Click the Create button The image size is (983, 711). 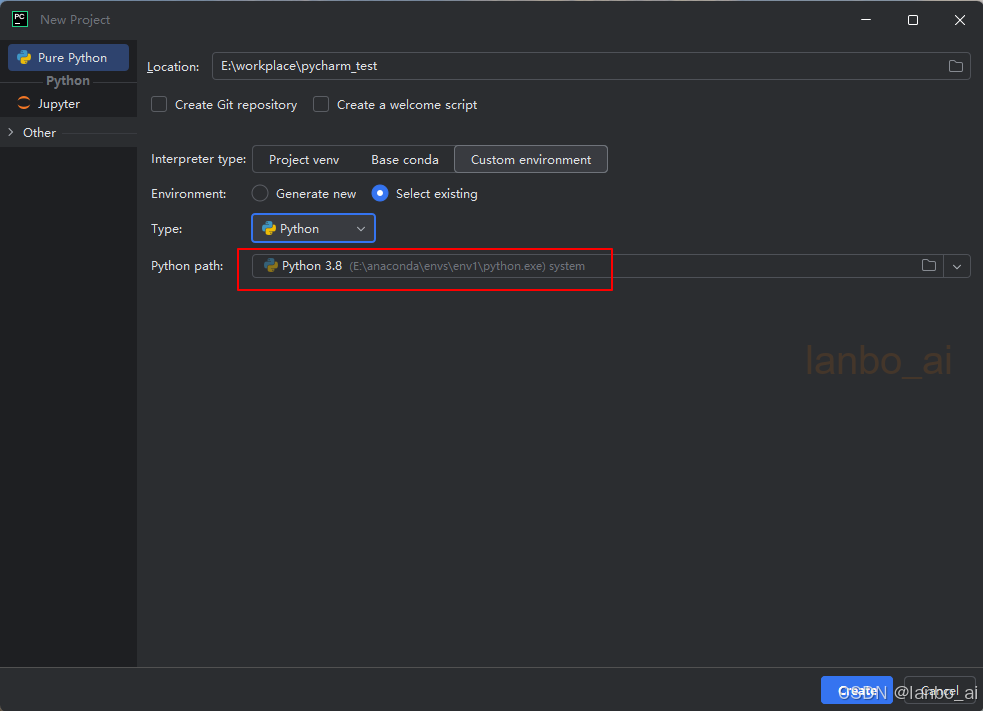(x=856, y=689)
